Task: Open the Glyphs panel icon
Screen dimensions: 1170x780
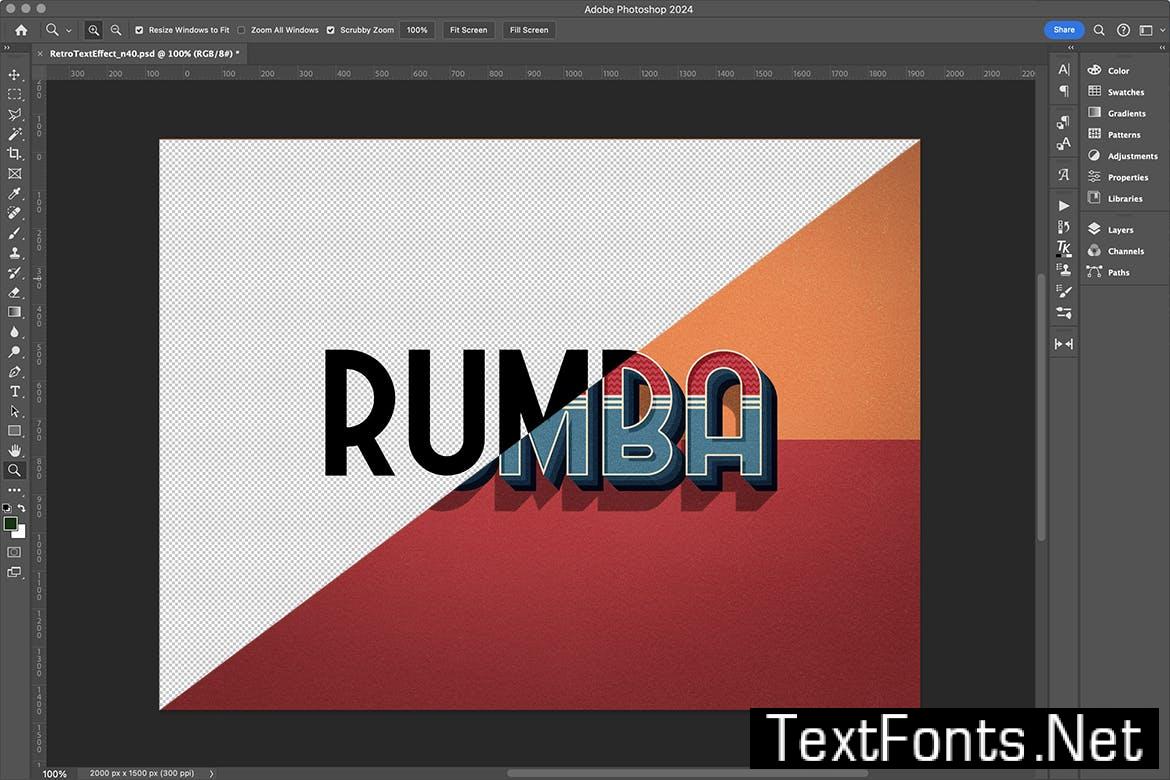Action: tap(1064, 175)
